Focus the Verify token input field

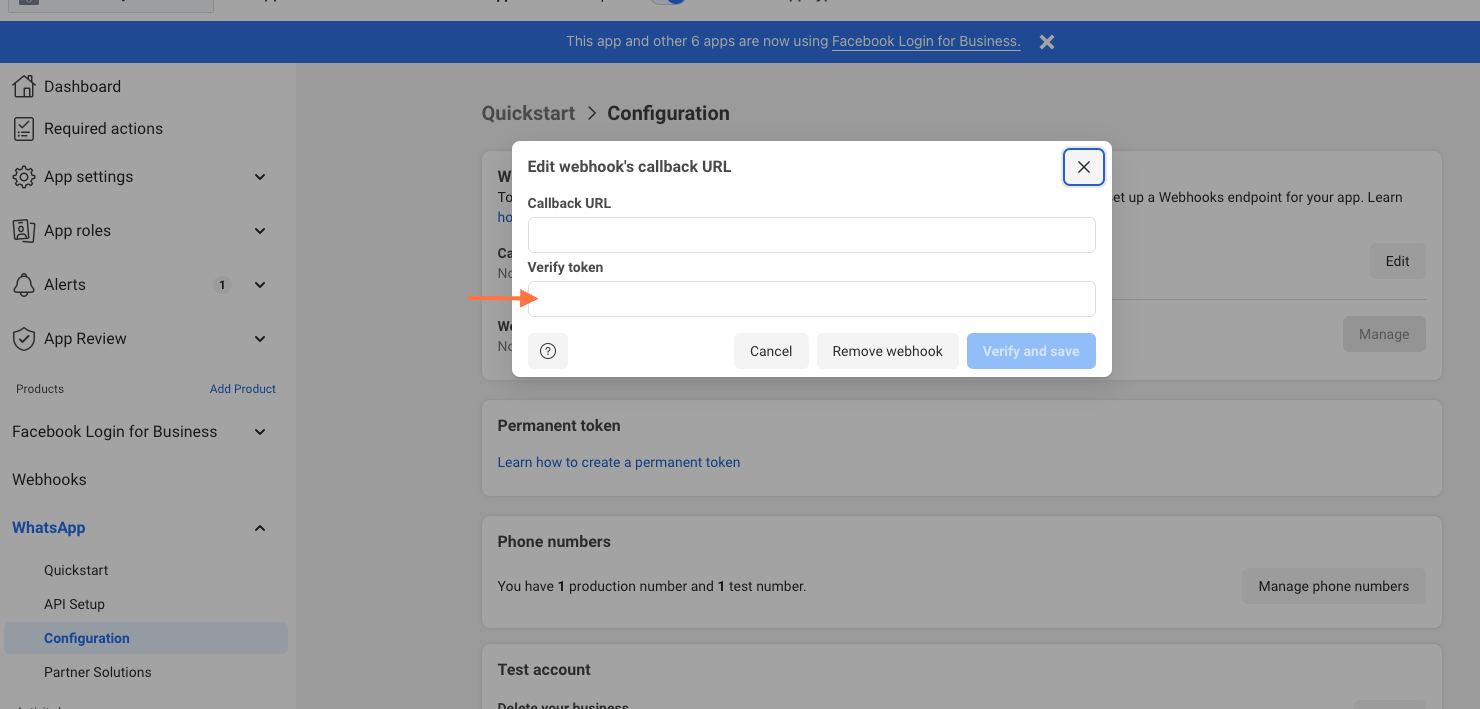point(812,299)
